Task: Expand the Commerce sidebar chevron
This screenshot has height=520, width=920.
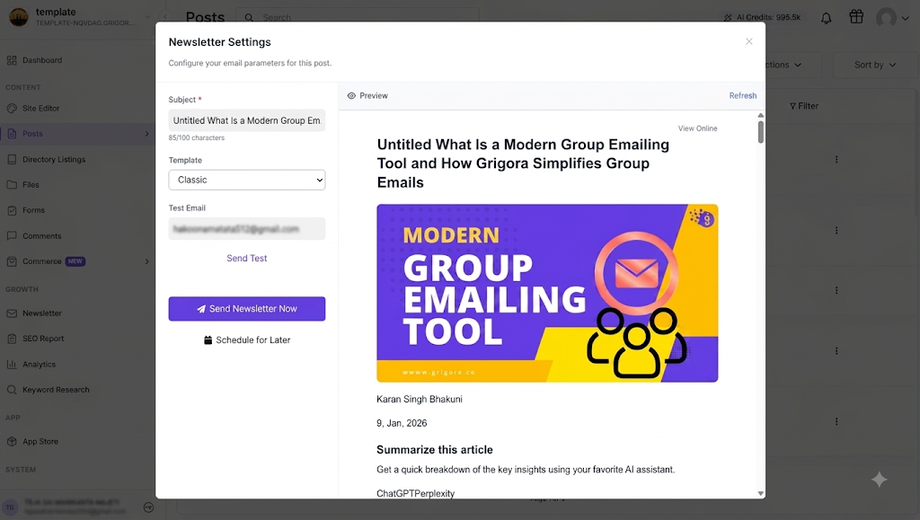Action: coord(147,262)
